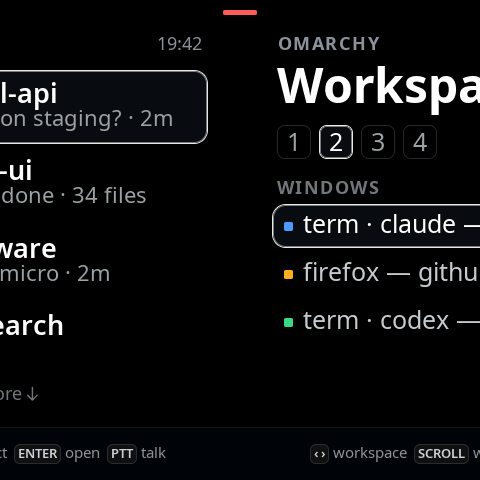Viewport: 480px width, 480px height.
Task: Select the session with micro · 2m
Action: click(x=104, y=261)
